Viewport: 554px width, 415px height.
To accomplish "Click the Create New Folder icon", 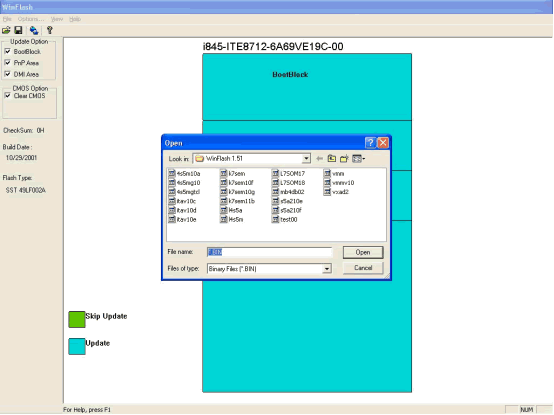I will click(x=344, y=159).
